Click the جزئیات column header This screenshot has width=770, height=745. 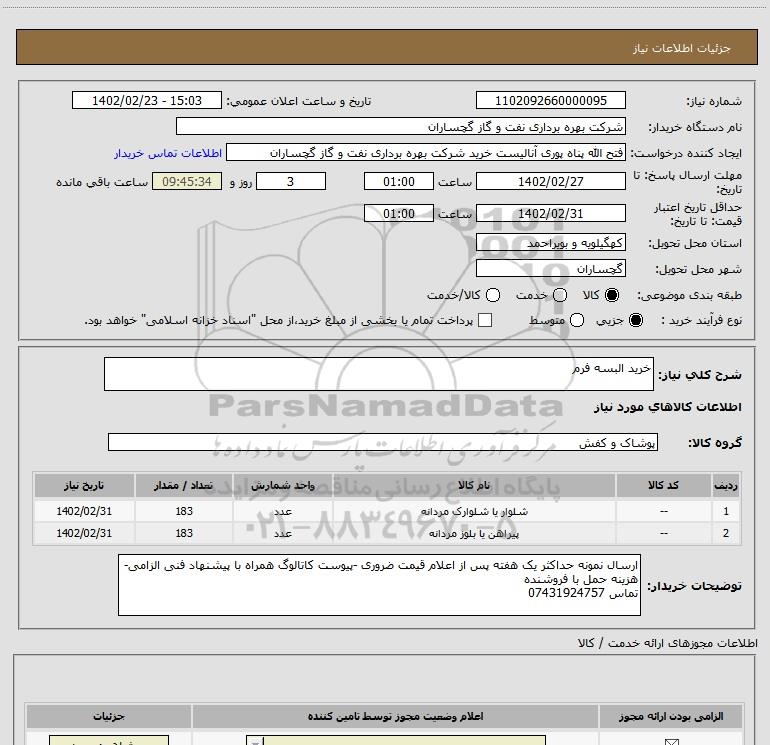click(x=109, y=717)
